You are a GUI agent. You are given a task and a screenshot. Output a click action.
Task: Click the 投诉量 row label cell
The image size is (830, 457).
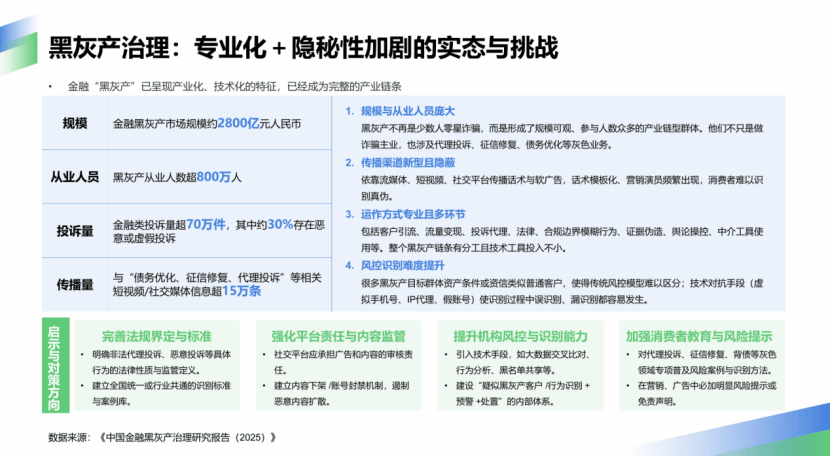point(75,231)
